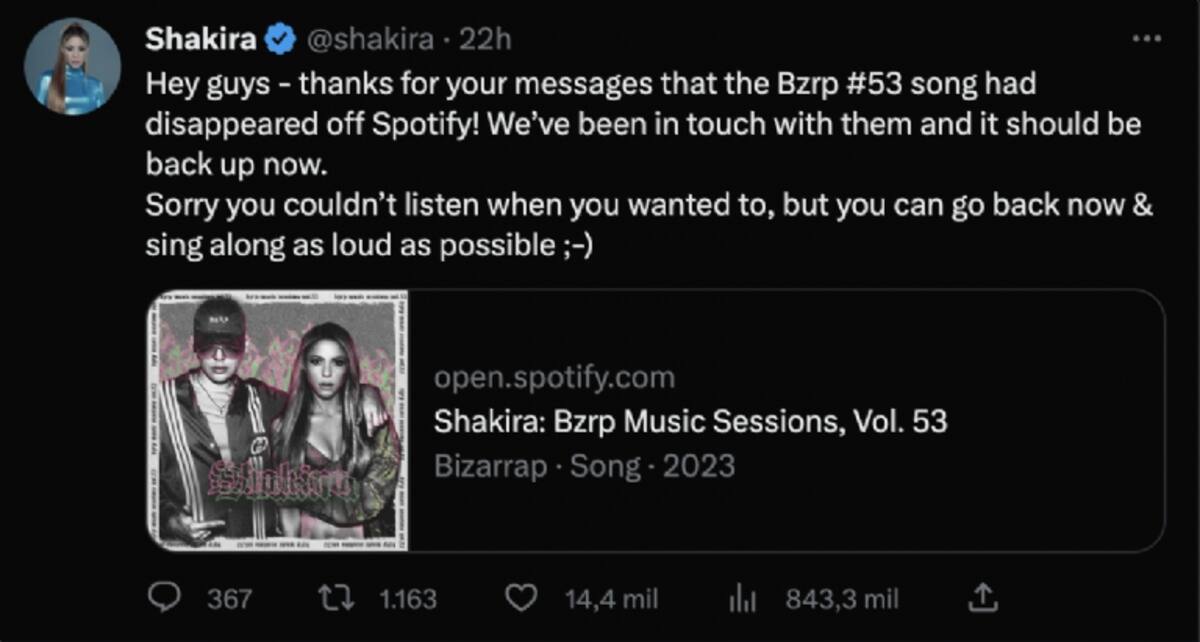Click the 843,3 mil views count
Screen dimensions: 1200x642
(x=842, y=599)
